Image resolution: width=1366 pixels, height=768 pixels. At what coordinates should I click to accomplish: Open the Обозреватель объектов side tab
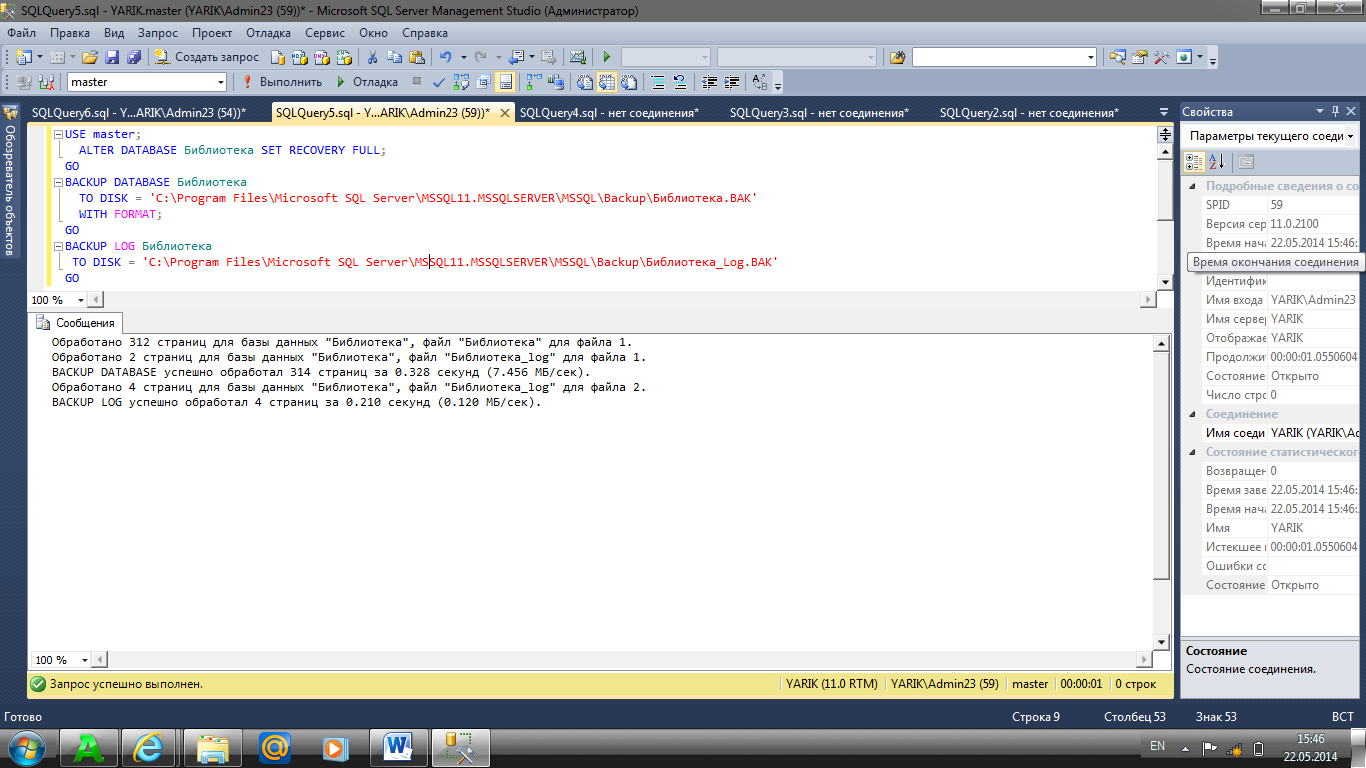(x=10, y=180)
